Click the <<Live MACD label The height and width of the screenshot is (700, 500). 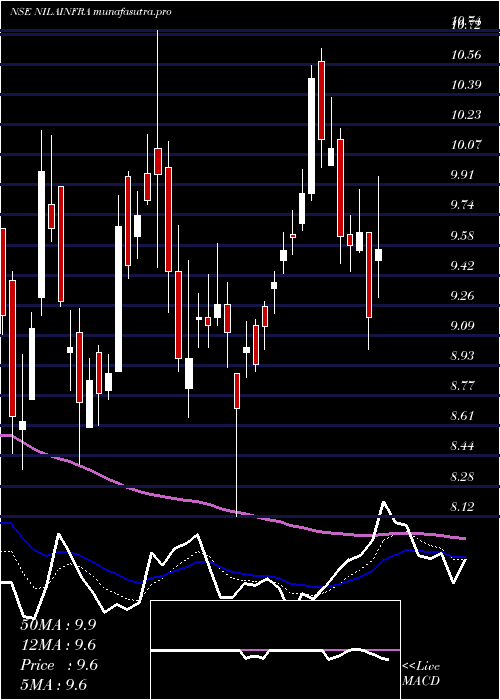pos(421,674)
